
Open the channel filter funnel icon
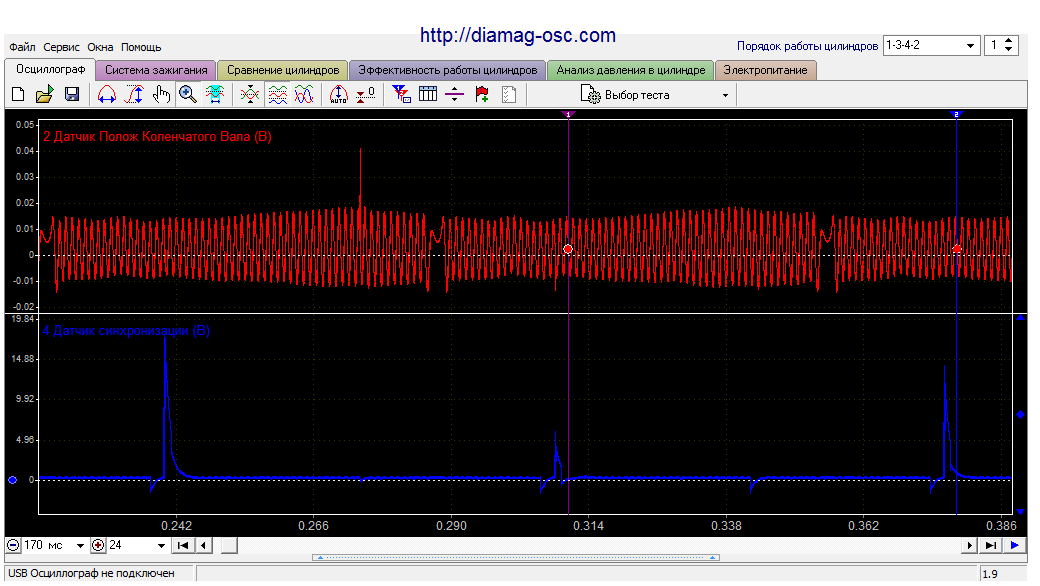click(401, 95)
